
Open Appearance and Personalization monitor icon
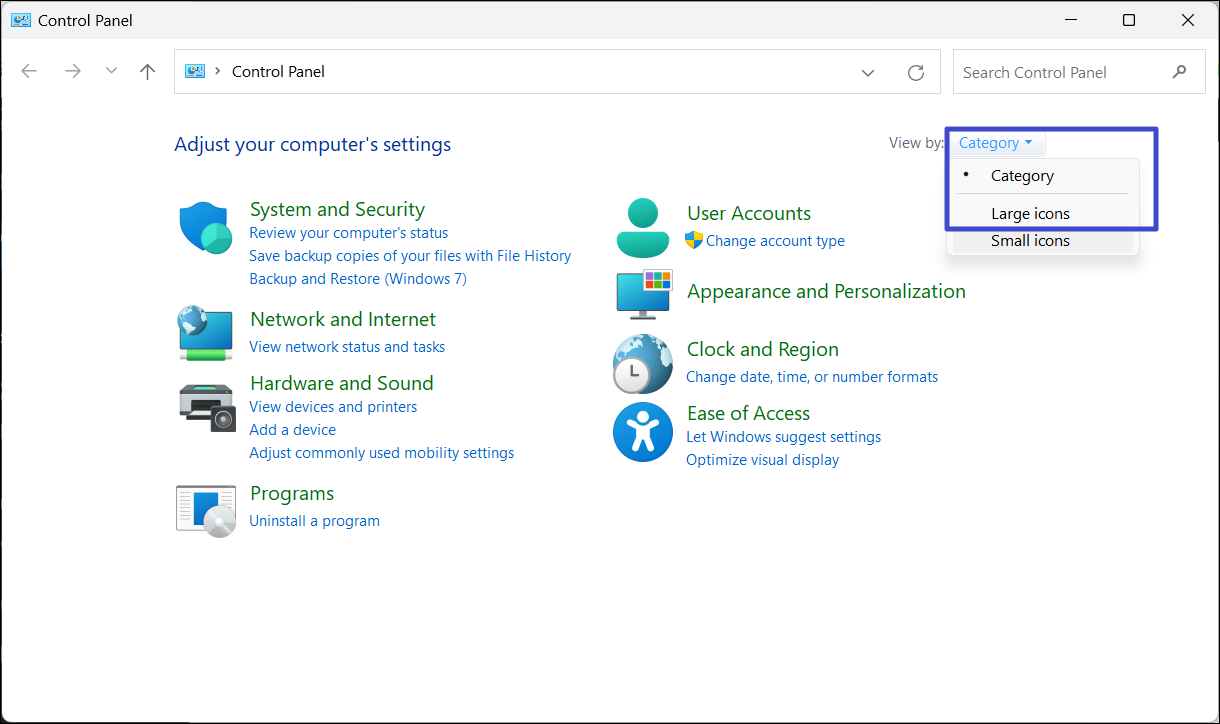pyautogui.click(x=643, y=294)
